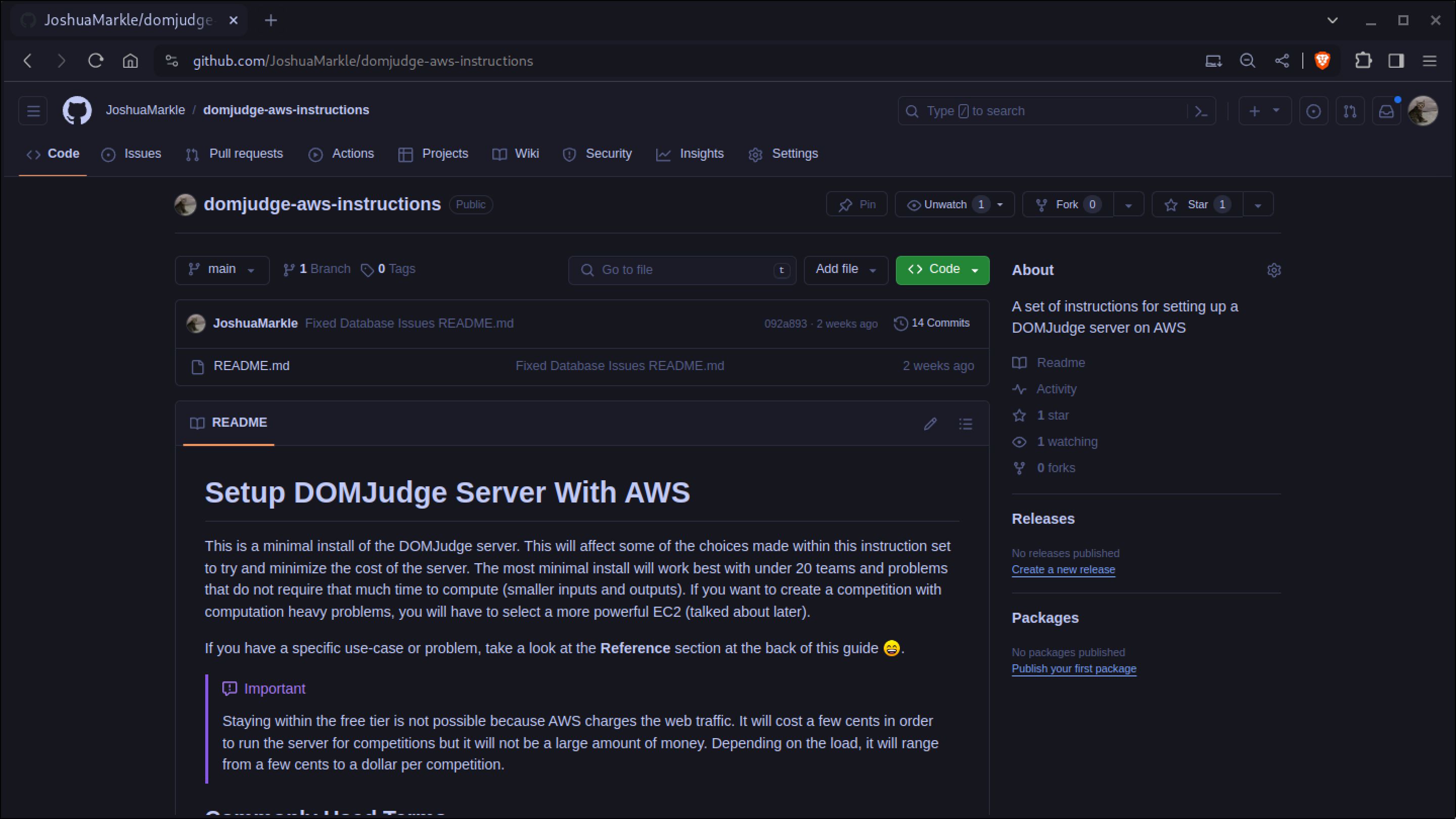Click the zoom out magnifier icon
Screen dimensions: 1456x819
[x=1247, y=61]
